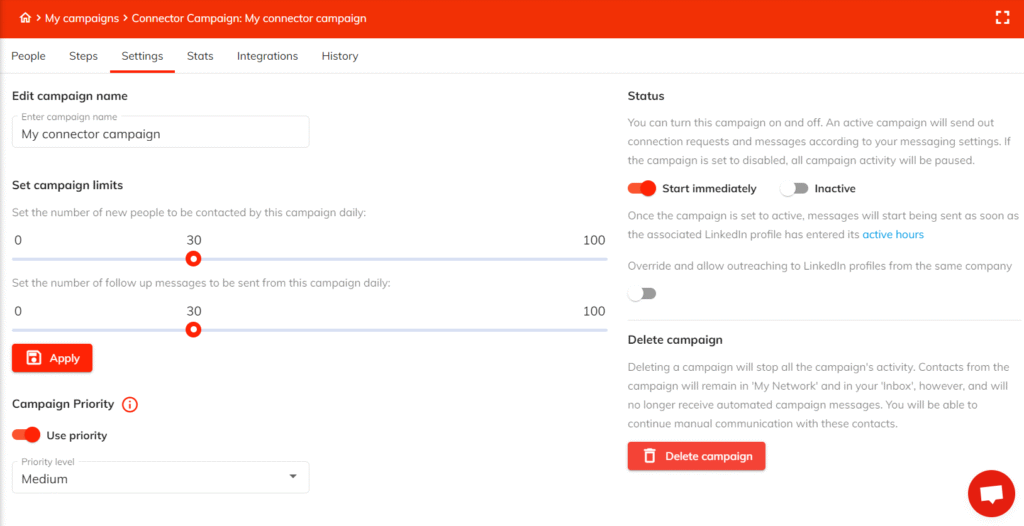Toggle the Start immediately switch
The image size is (1024, 526).
641,188
